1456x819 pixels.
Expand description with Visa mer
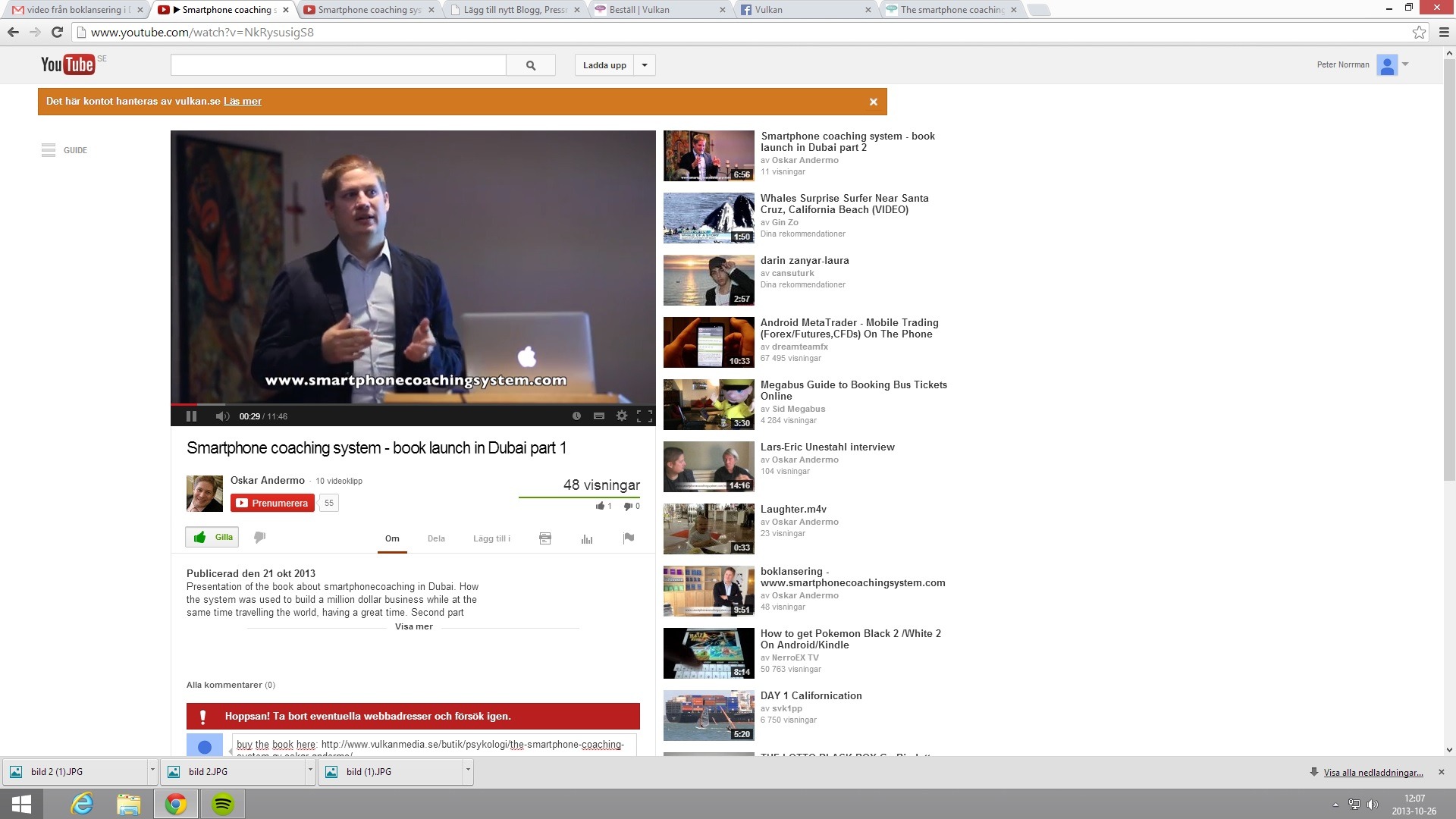tap(414, 626)
